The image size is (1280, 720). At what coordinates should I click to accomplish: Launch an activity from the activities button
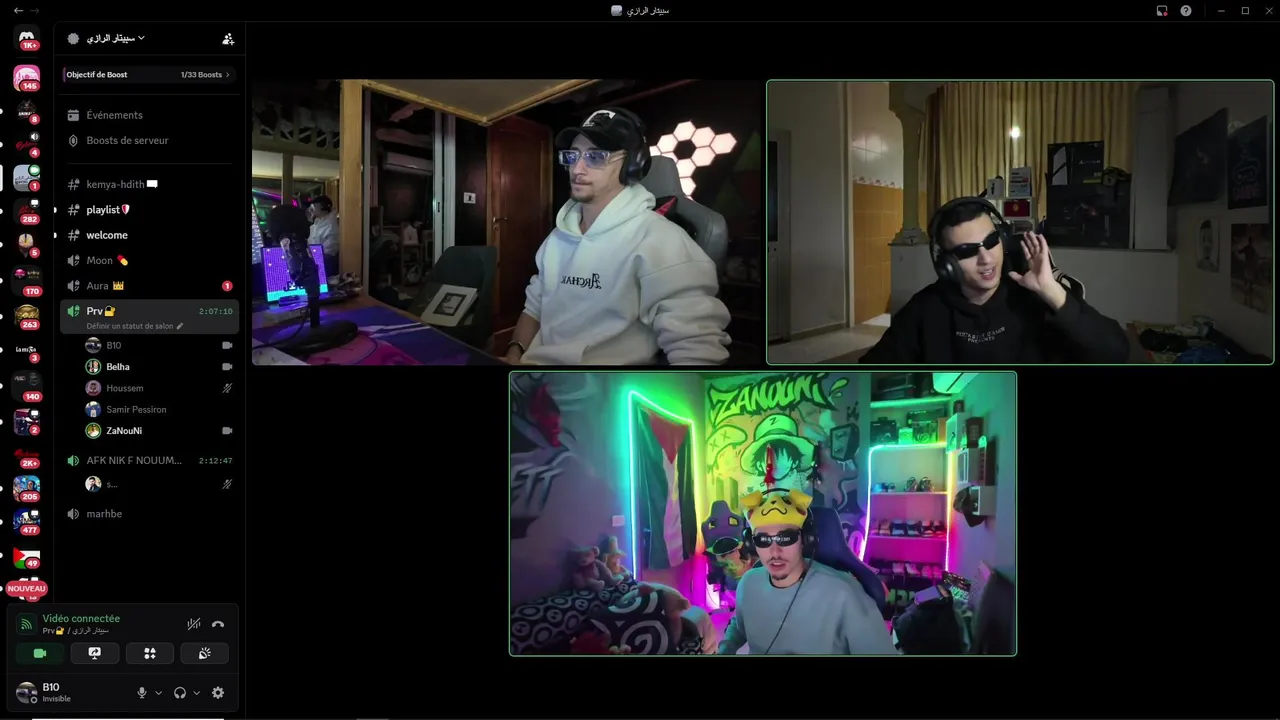pos(150,653)
